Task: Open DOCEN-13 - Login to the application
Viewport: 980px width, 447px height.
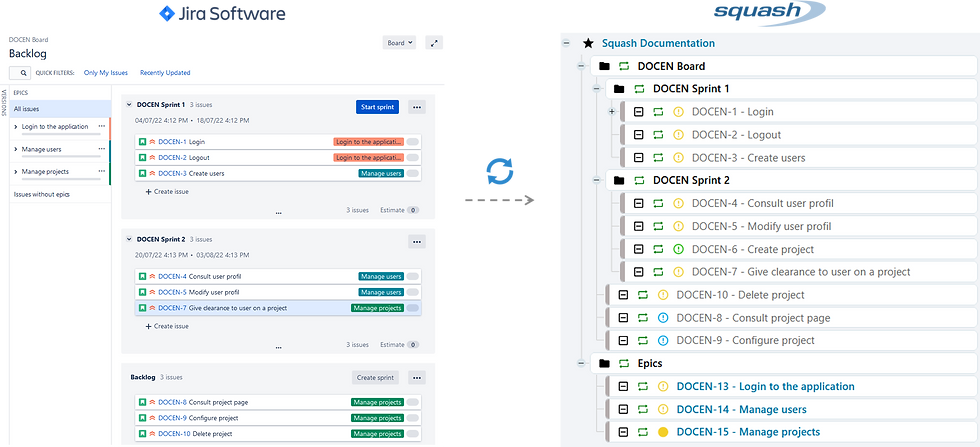Action: point(766,386)
